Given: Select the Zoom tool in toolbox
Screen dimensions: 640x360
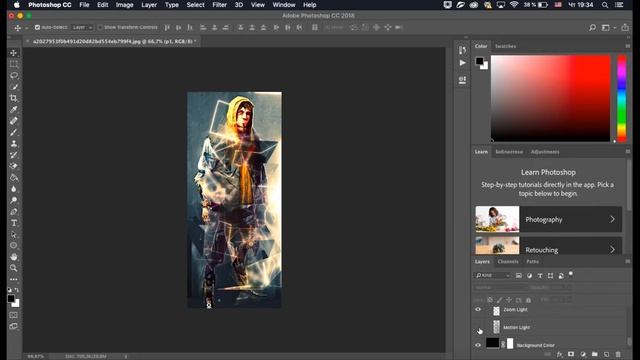Looking at the screenshot, I should 13,268.
